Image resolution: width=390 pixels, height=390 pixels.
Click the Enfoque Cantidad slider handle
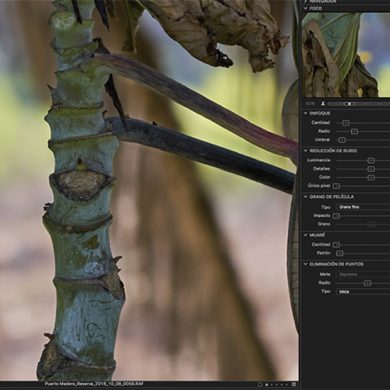pyautogui.click(x=346, y=123)
